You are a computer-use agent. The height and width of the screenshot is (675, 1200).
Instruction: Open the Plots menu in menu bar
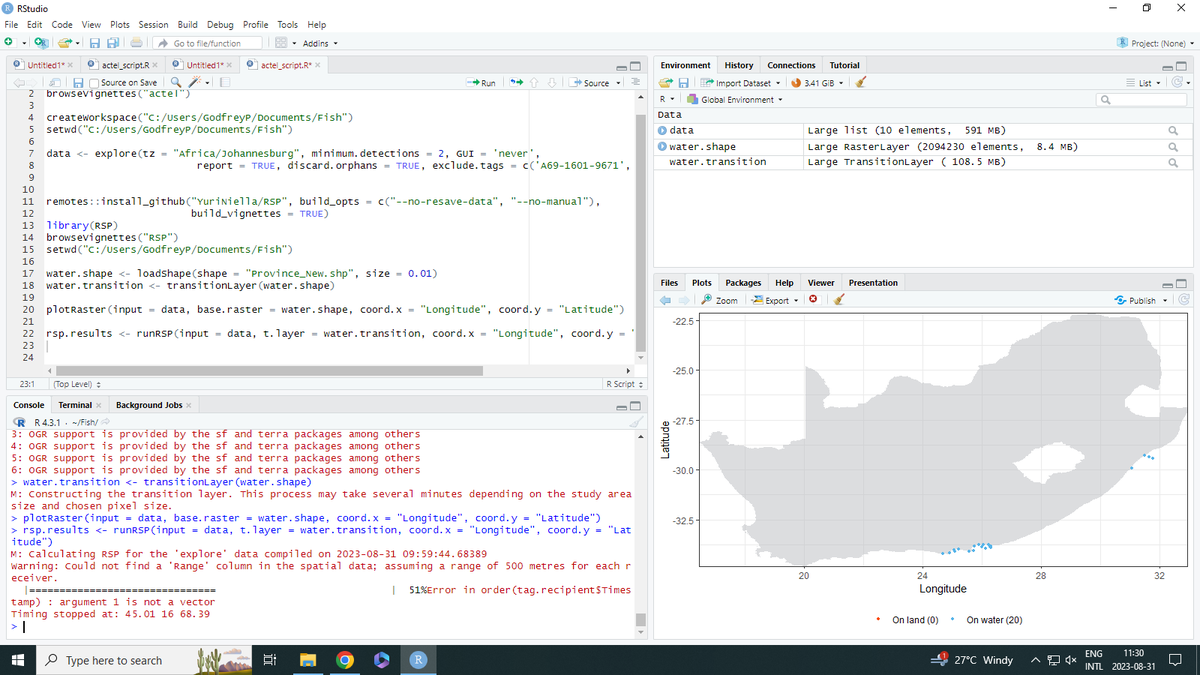[x=120, y=24]
